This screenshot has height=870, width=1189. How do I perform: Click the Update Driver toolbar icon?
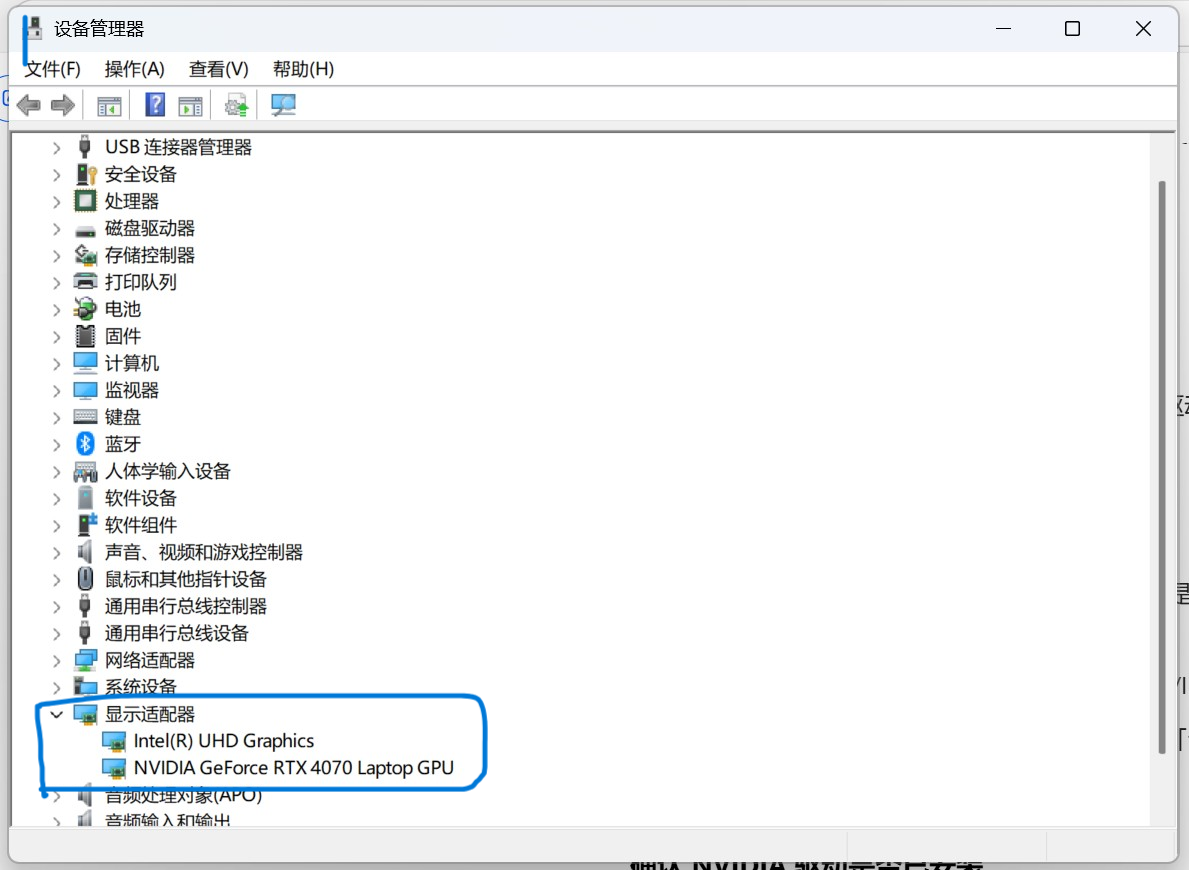coord(236,105)
